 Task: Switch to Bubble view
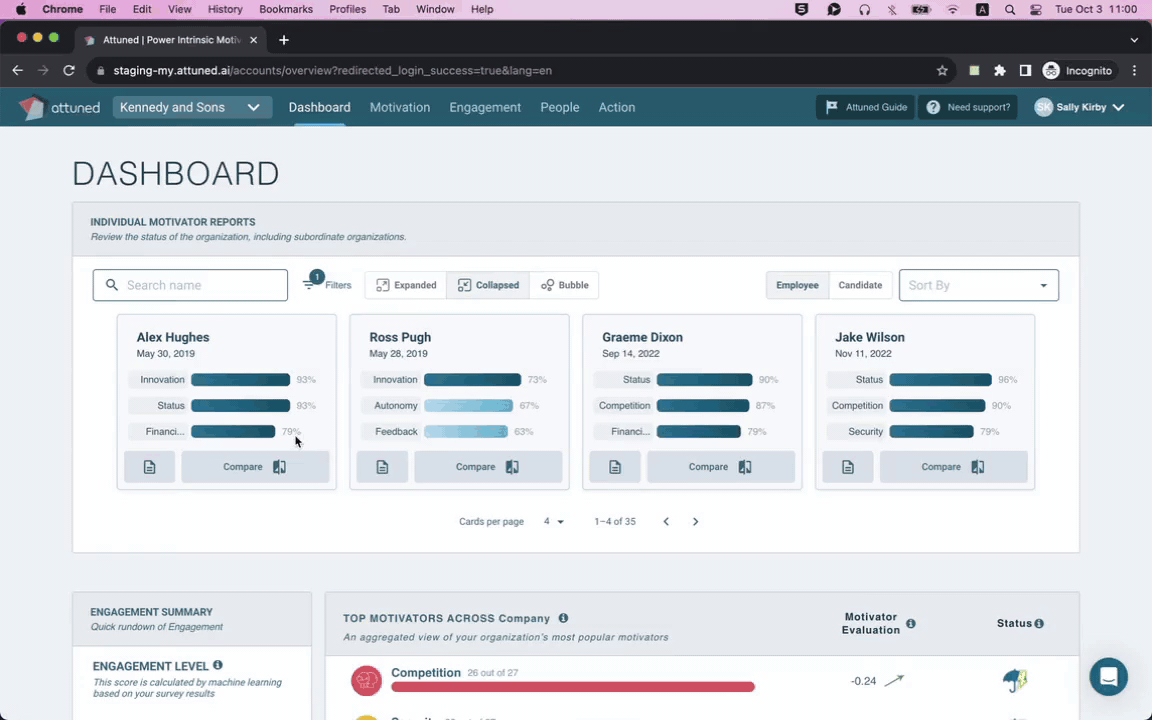564,285
